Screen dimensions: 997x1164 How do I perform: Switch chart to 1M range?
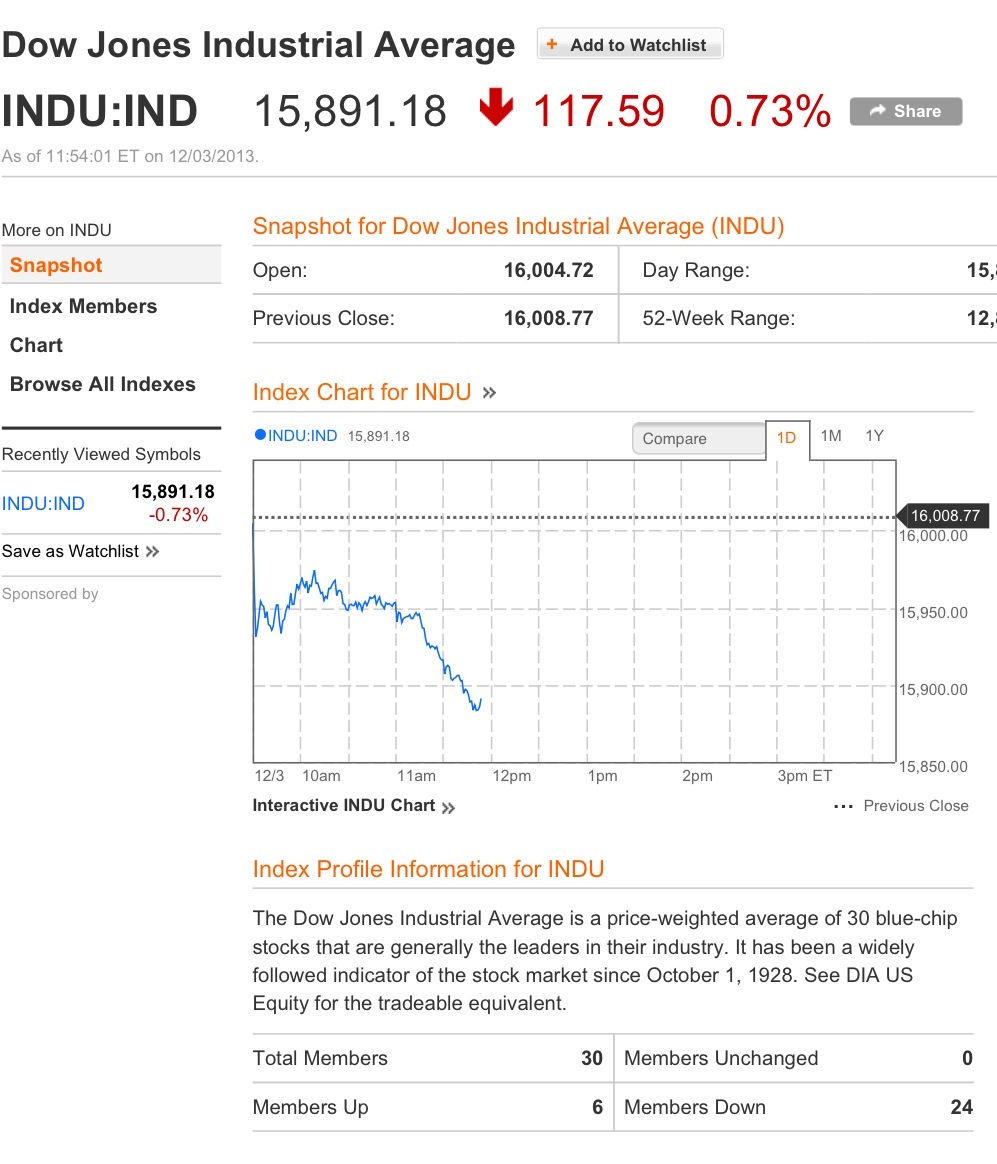831,436
